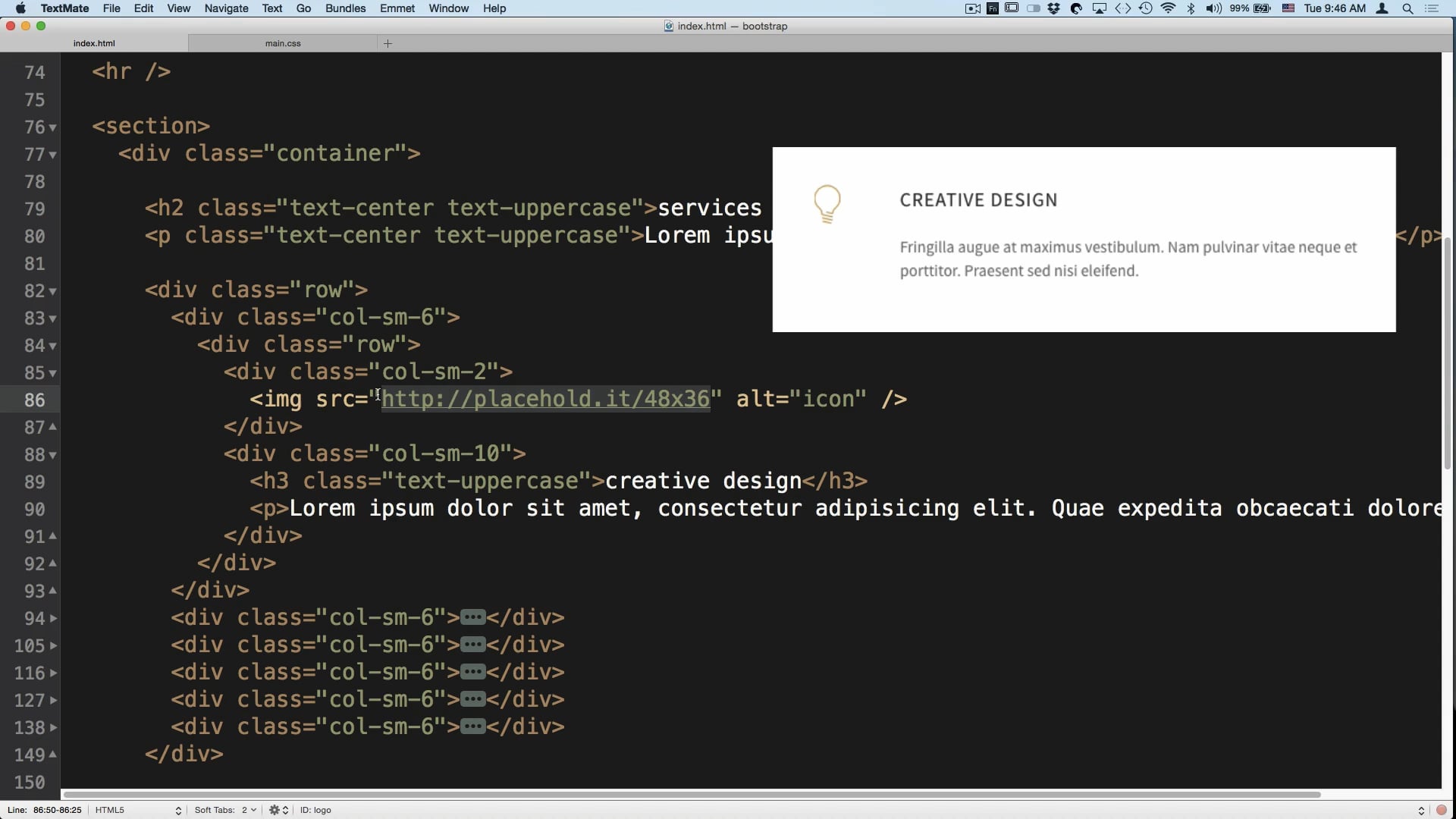Click the placehold.it URL link in code
This screenshot has width=1456, height=819.
[545, 399]
